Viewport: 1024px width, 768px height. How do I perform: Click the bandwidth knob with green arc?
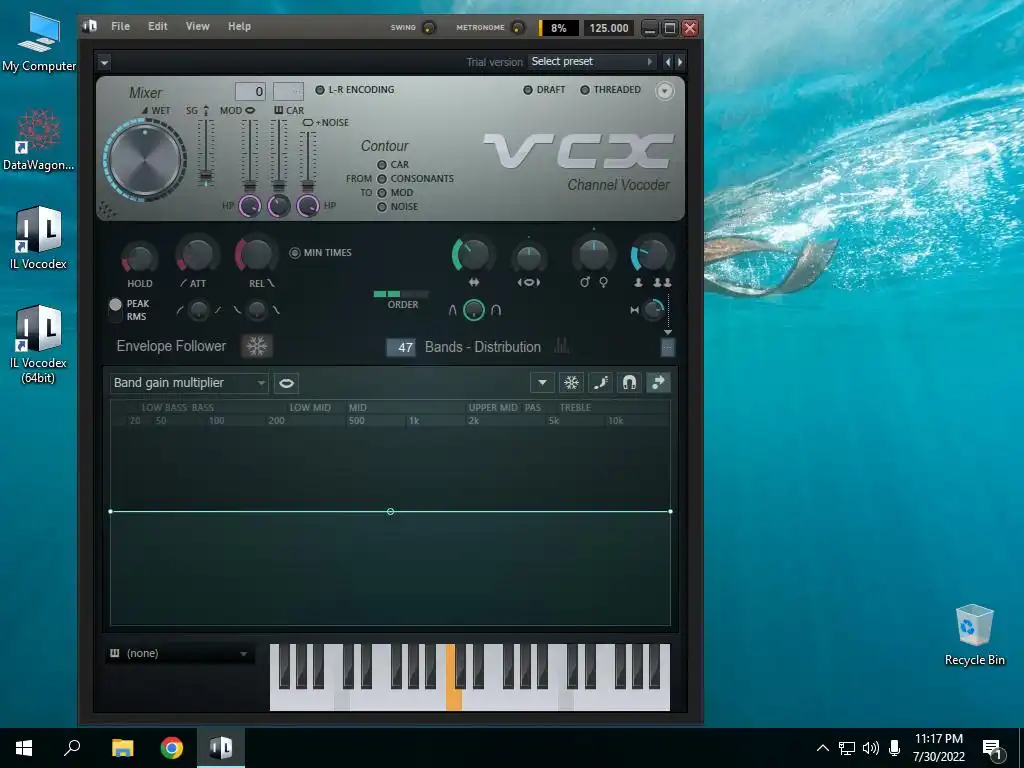pyautogui.click(x=473, y=255)
